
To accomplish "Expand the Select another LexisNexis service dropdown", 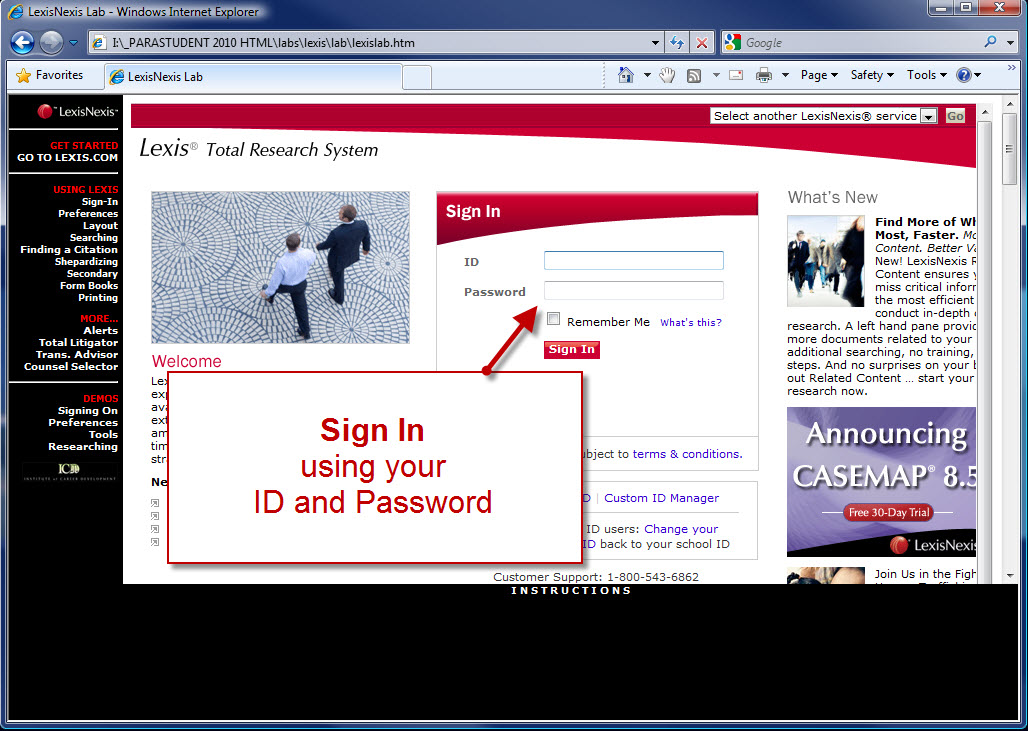I will 928,116.
